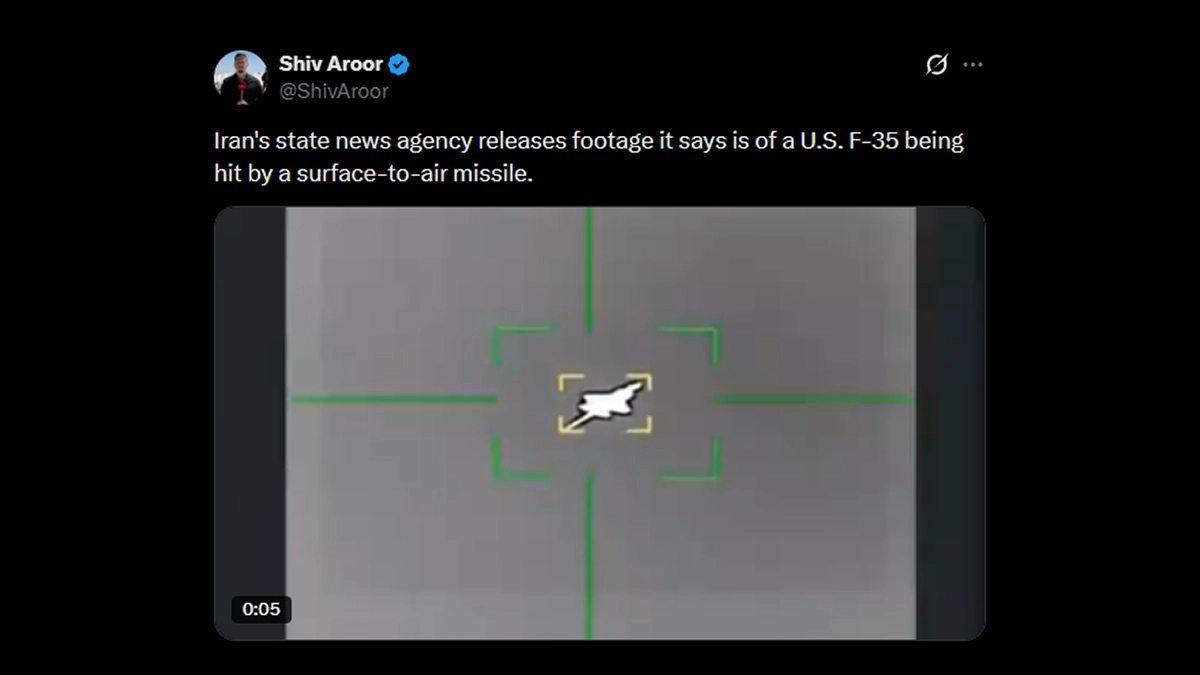
Task: Click the green vertical crosshair line above the target
Action: pyautogui.click(x=589, y=270)
